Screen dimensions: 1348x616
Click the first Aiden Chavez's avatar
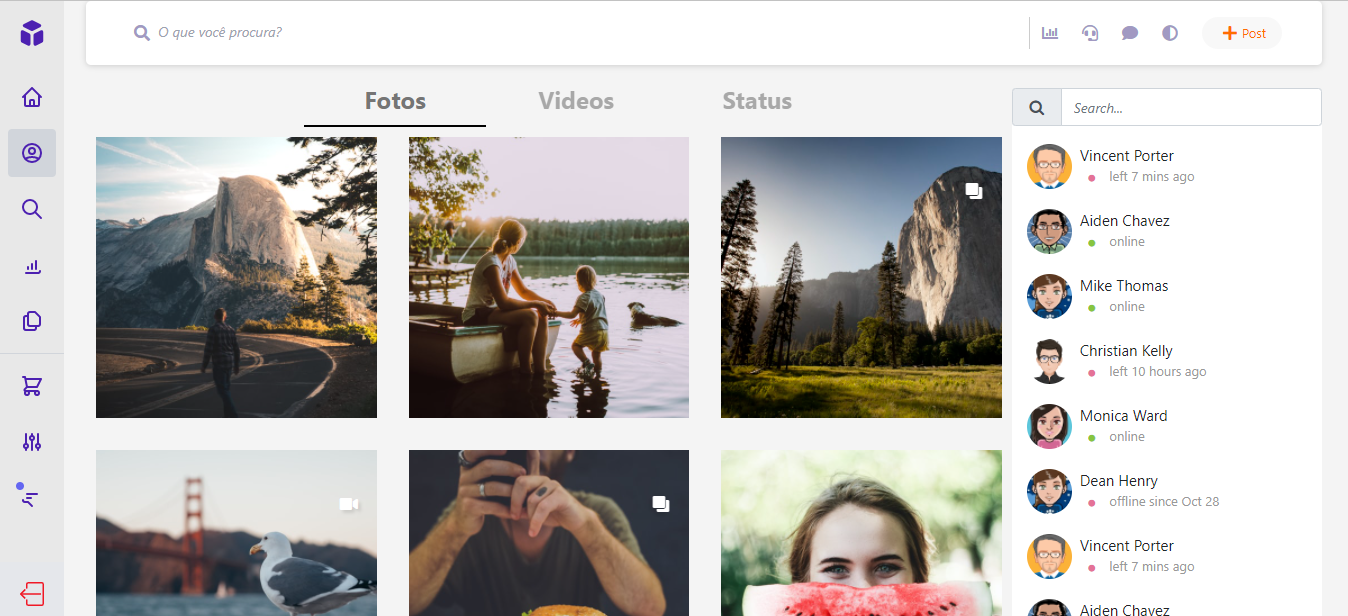(x=1049, y=231)
